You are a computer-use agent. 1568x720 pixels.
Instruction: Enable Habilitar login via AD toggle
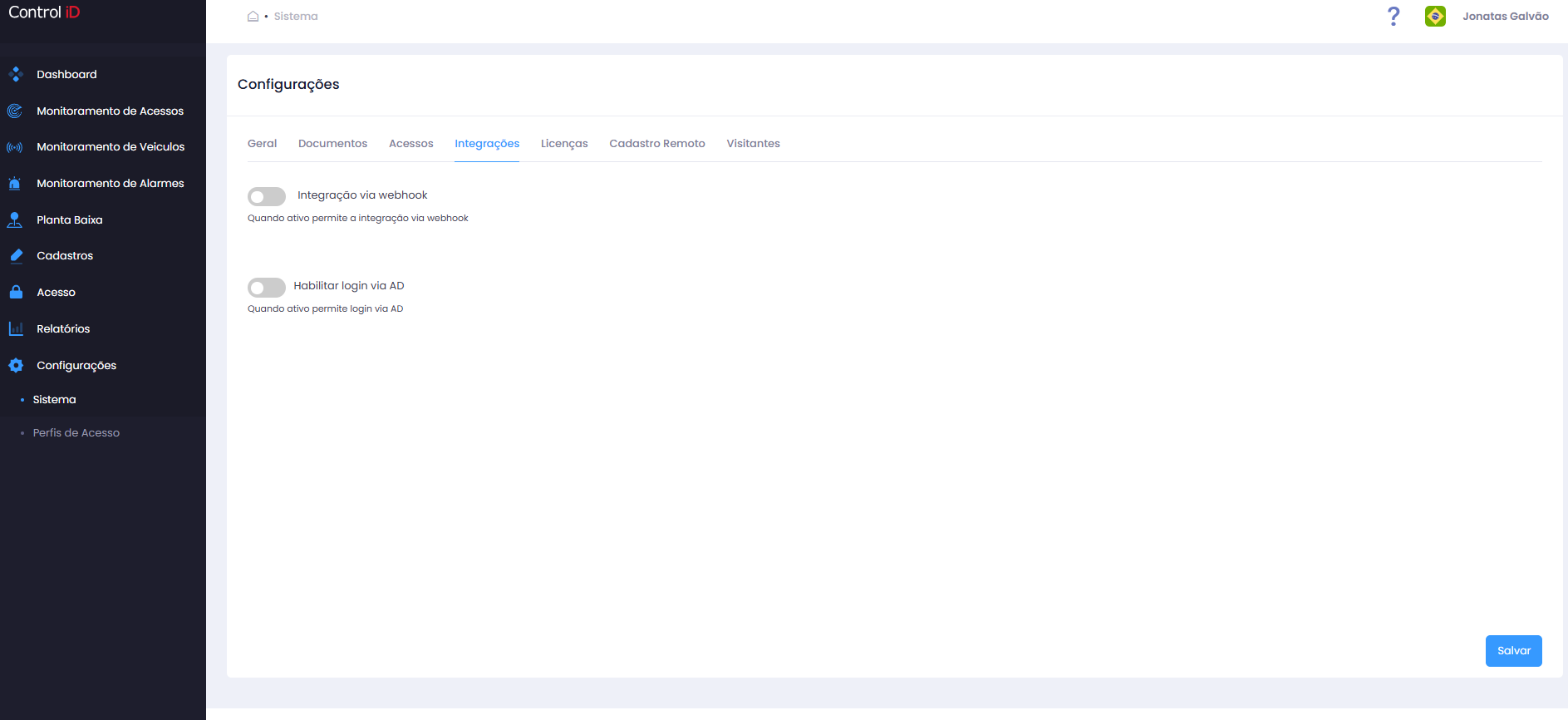coord(267,287)
